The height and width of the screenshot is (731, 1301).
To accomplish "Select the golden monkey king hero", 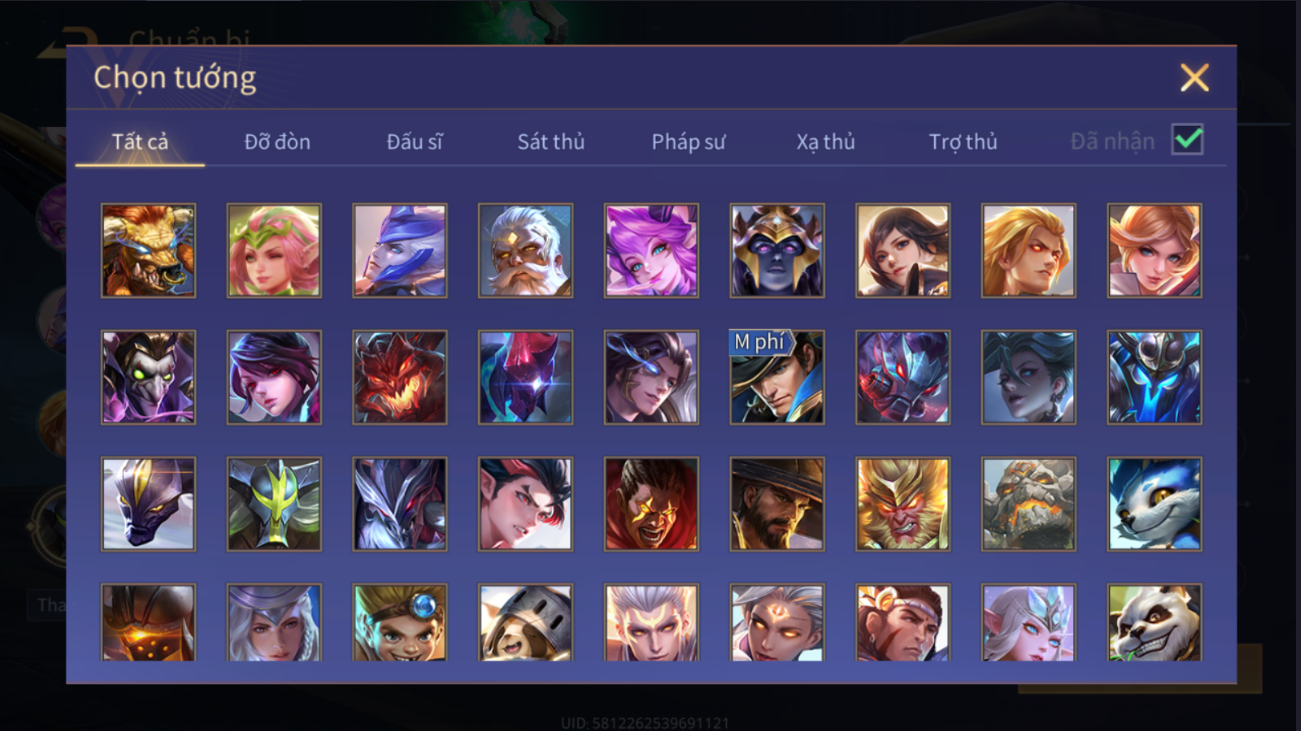I will tap(903, 505).
